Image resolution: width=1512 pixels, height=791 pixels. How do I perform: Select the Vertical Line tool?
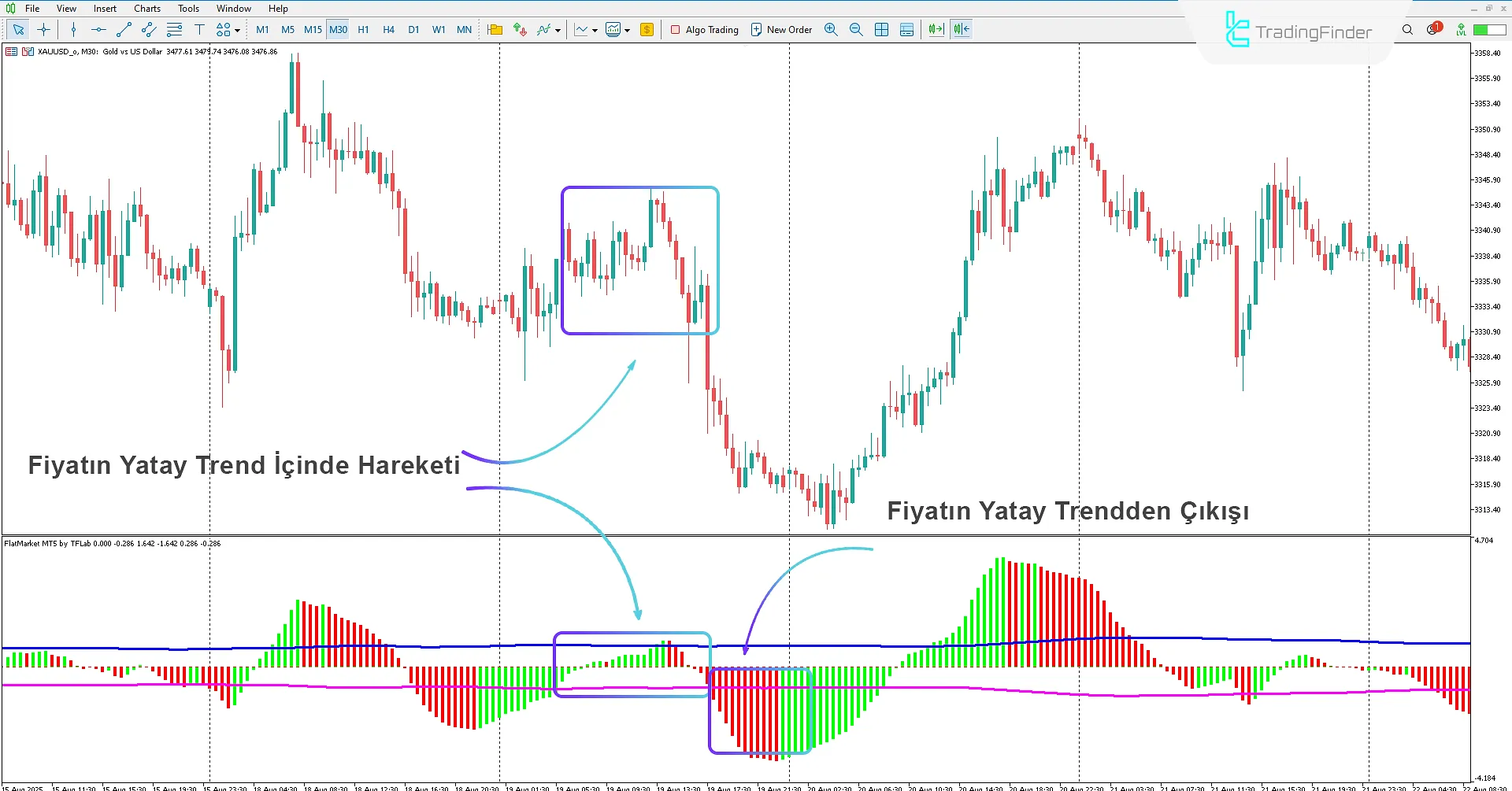73,29
